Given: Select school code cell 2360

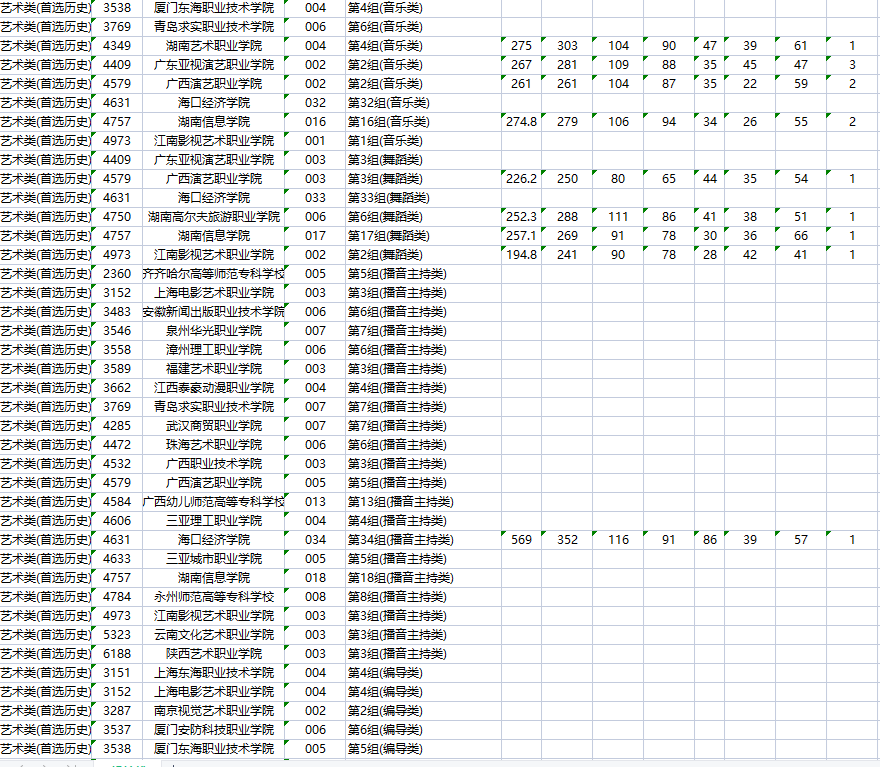Looking at the screenshot, I should (117, 274).
